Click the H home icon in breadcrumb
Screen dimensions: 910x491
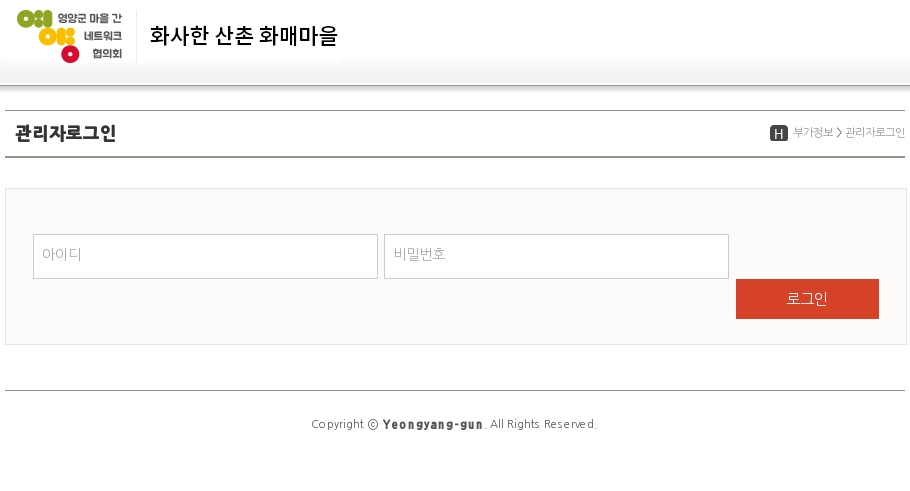tap(779, 133)
